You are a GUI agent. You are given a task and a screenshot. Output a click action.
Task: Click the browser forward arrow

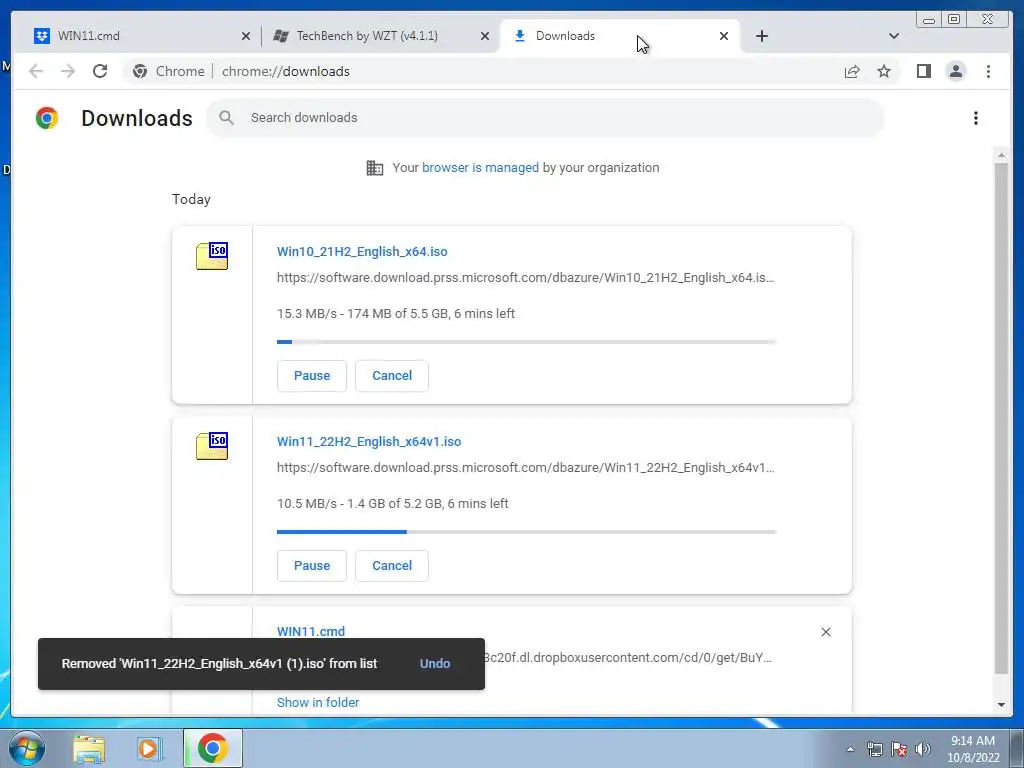pos(68,71)
